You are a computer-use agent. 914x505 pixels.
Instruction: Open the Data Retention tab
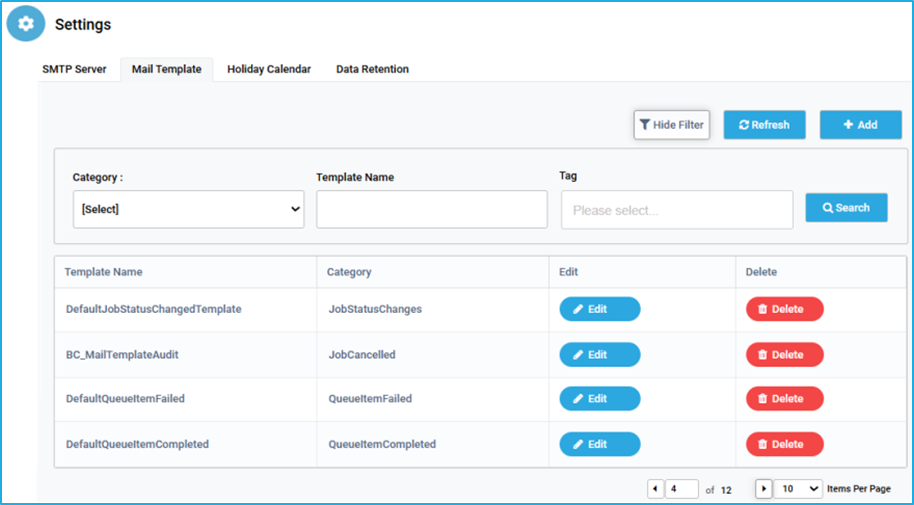372,69
